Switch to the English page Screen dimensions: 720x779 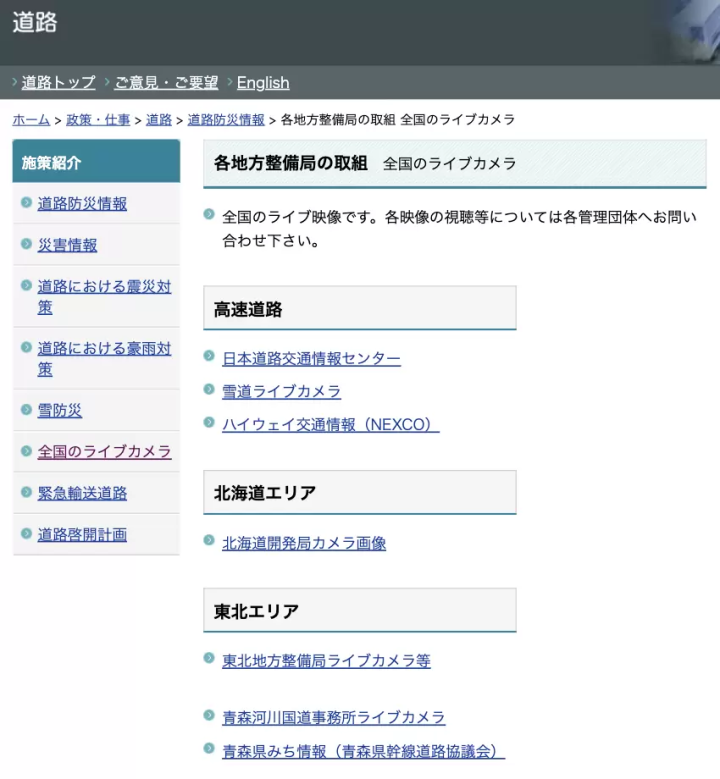263,82
